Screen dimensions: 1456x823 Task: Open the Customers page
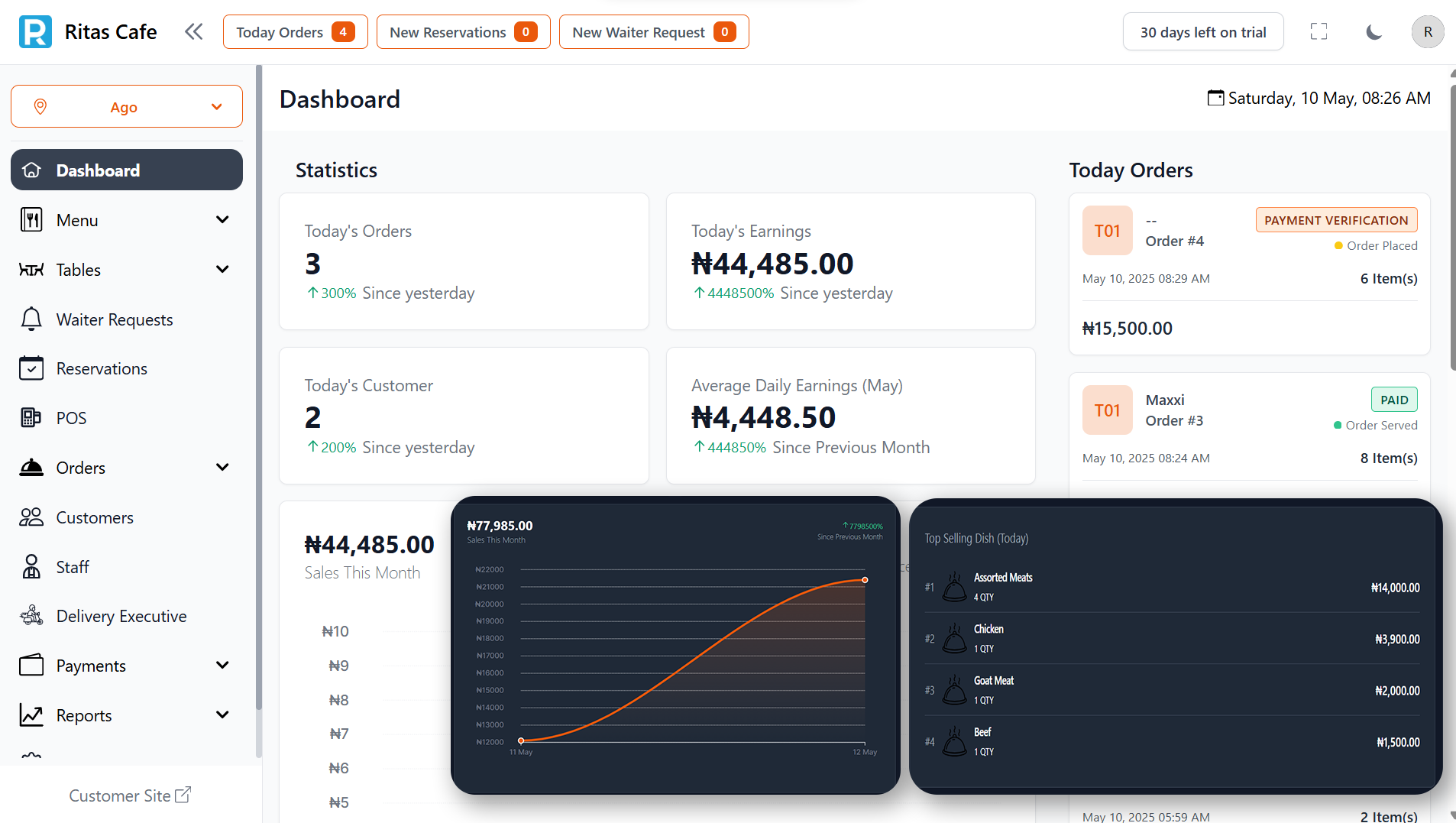95,517
